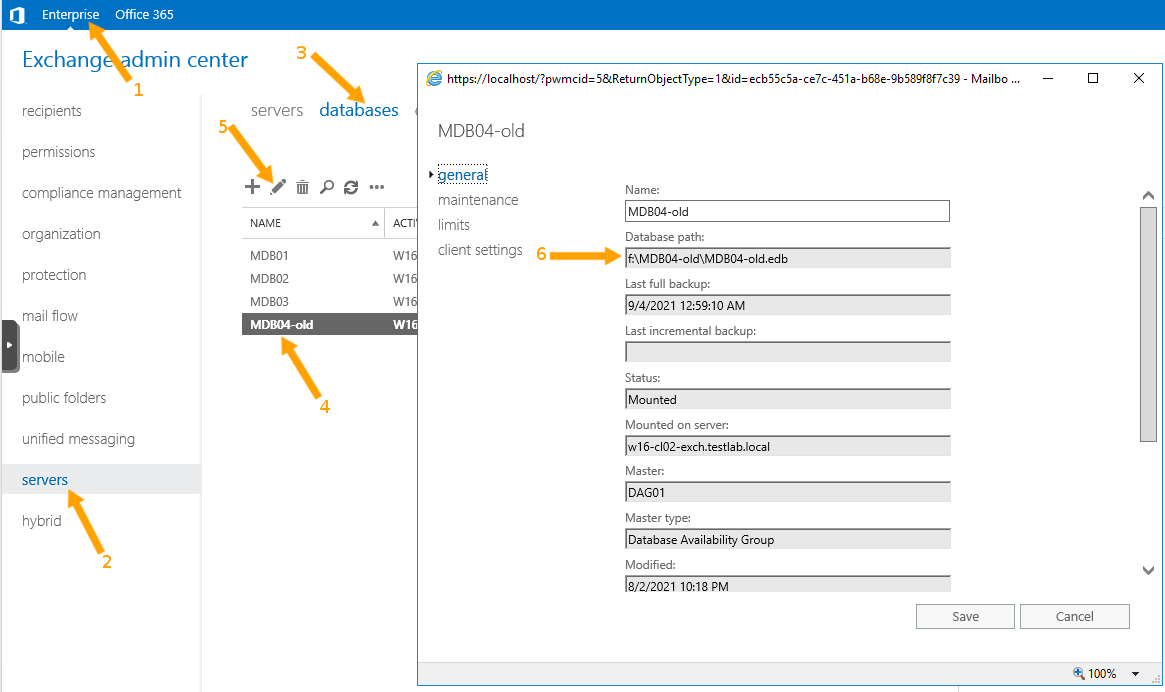
Task: Click the Last full backup field
Action: tap(788, 305)
